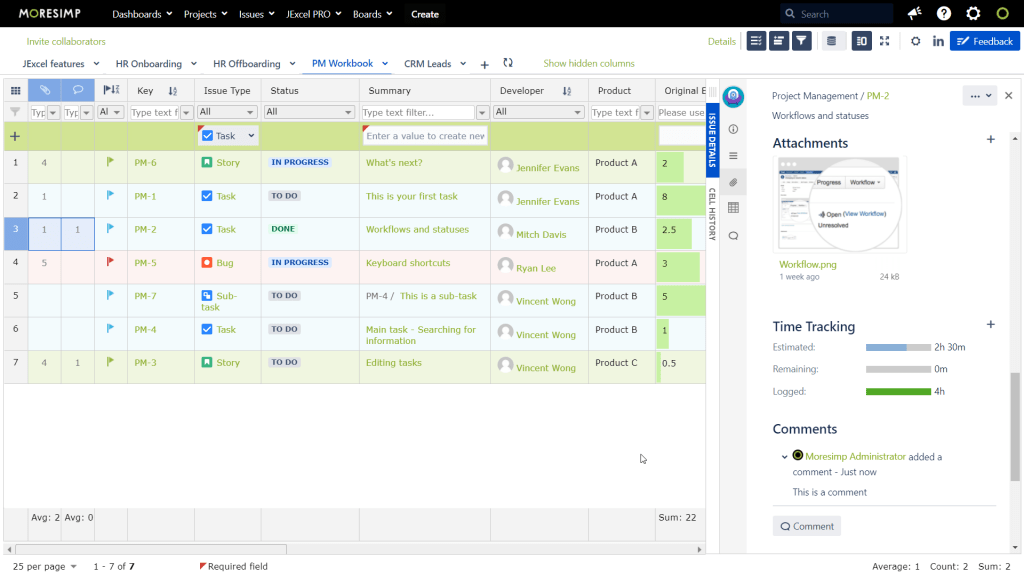Click the refresh icon next to the workbook tabs
This screenshot has height=576, width=1024.
[x=508, y=62]
